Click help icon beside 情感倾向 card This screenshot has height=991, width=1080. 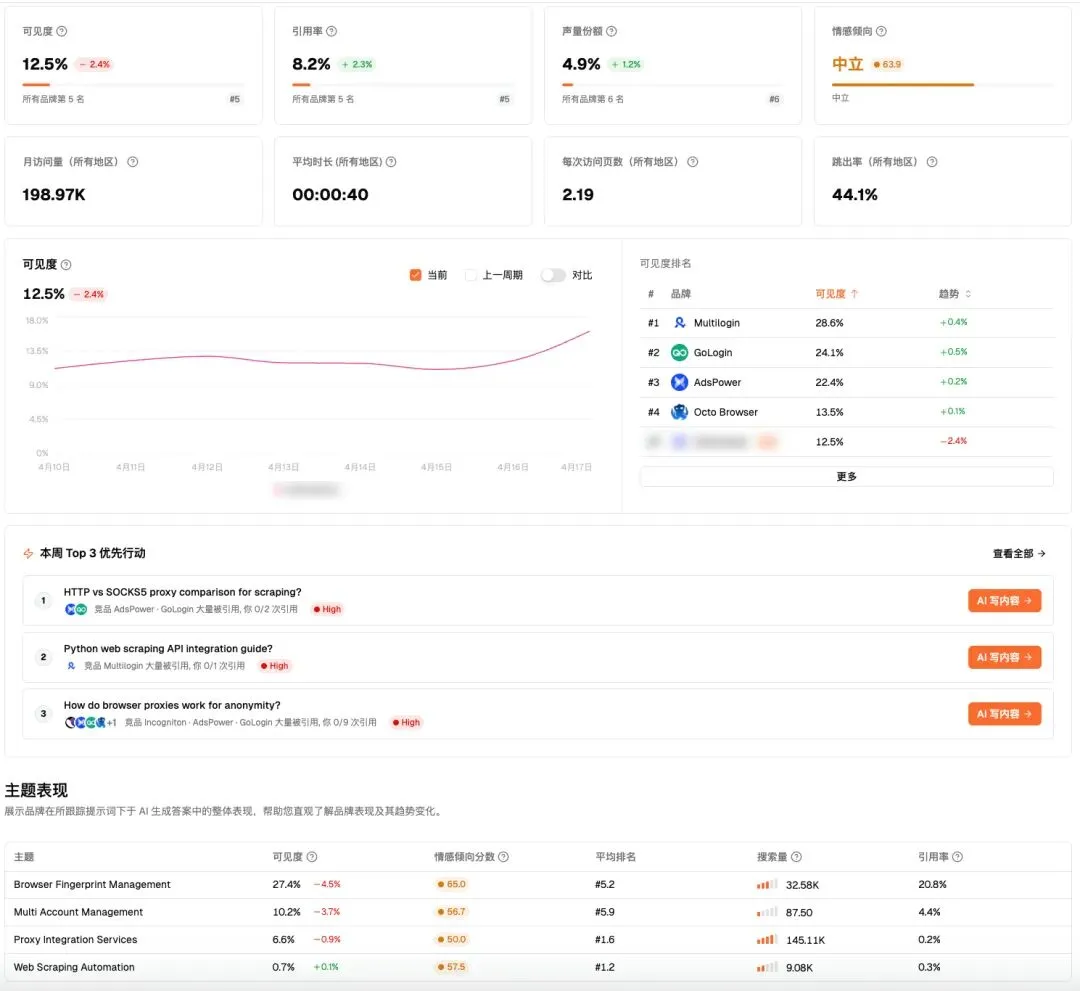(881, 31)
